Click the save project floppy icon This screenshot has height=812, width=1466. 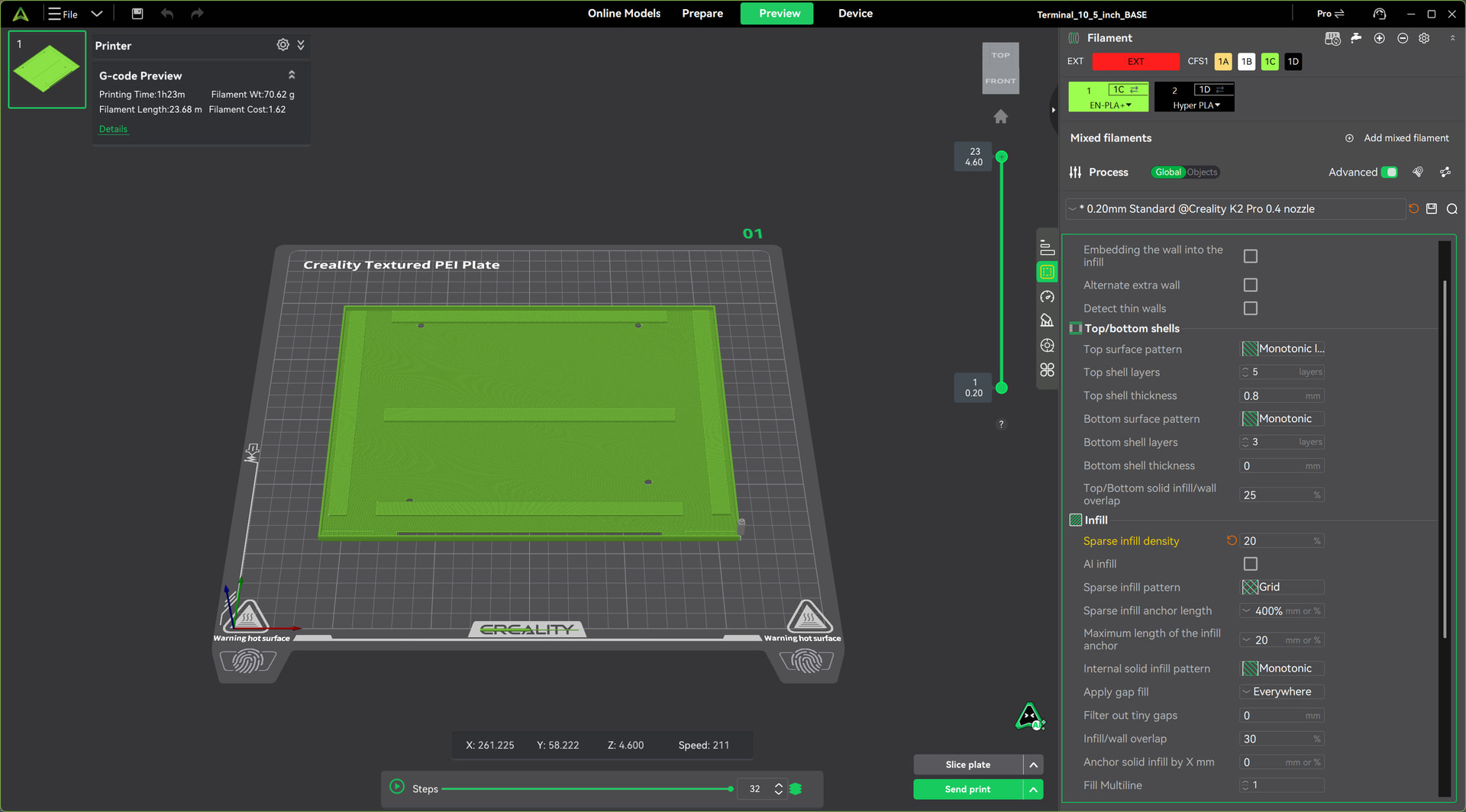[x=137, y=14]
